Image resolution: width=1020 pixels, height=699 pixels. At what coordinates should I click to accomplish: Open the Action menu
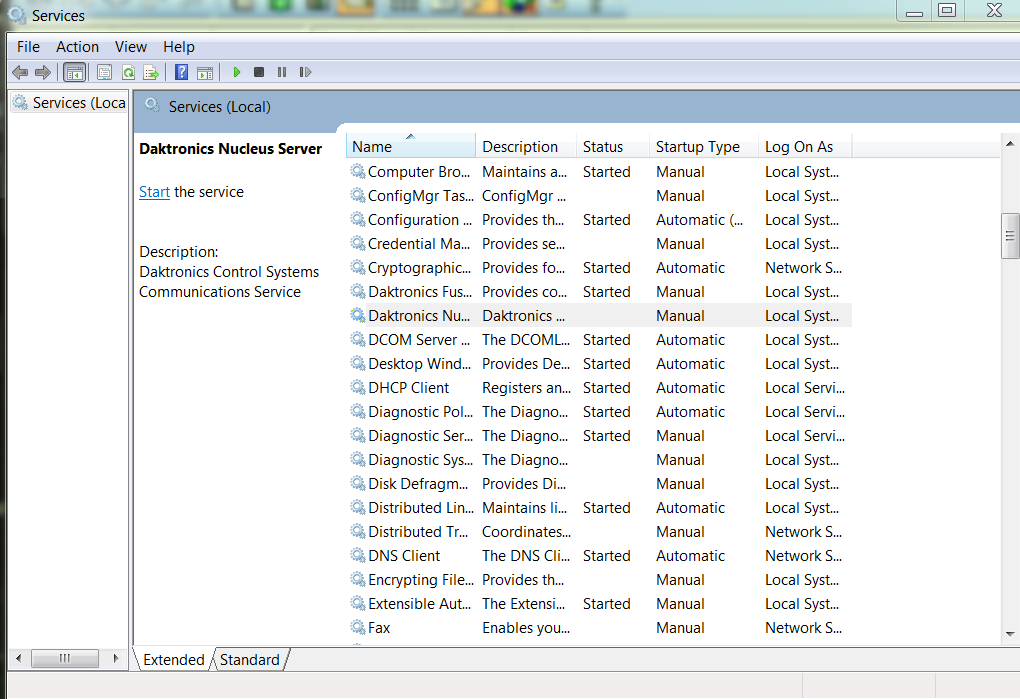point(77,47)
